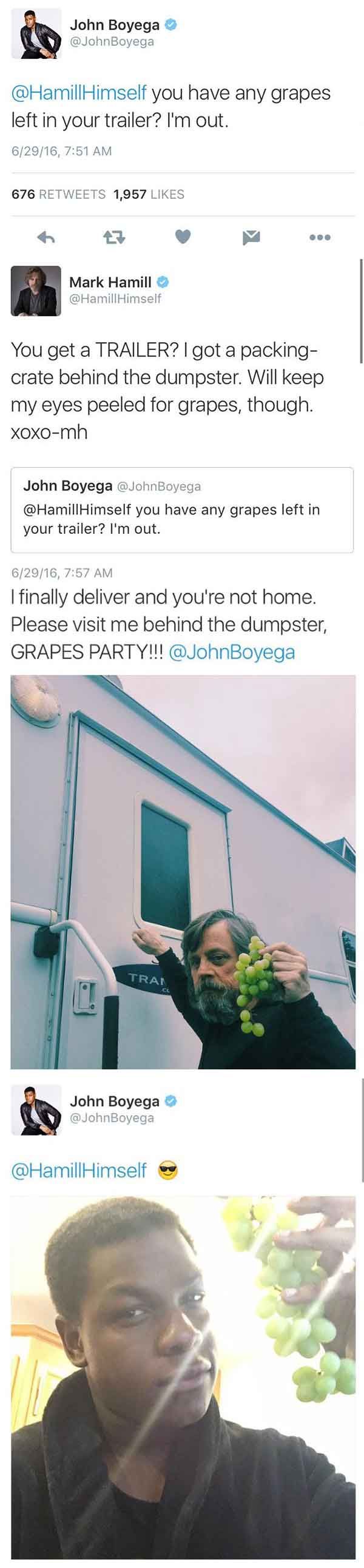
Task: Open direct message envelope icon
Action: pos(251,237)
